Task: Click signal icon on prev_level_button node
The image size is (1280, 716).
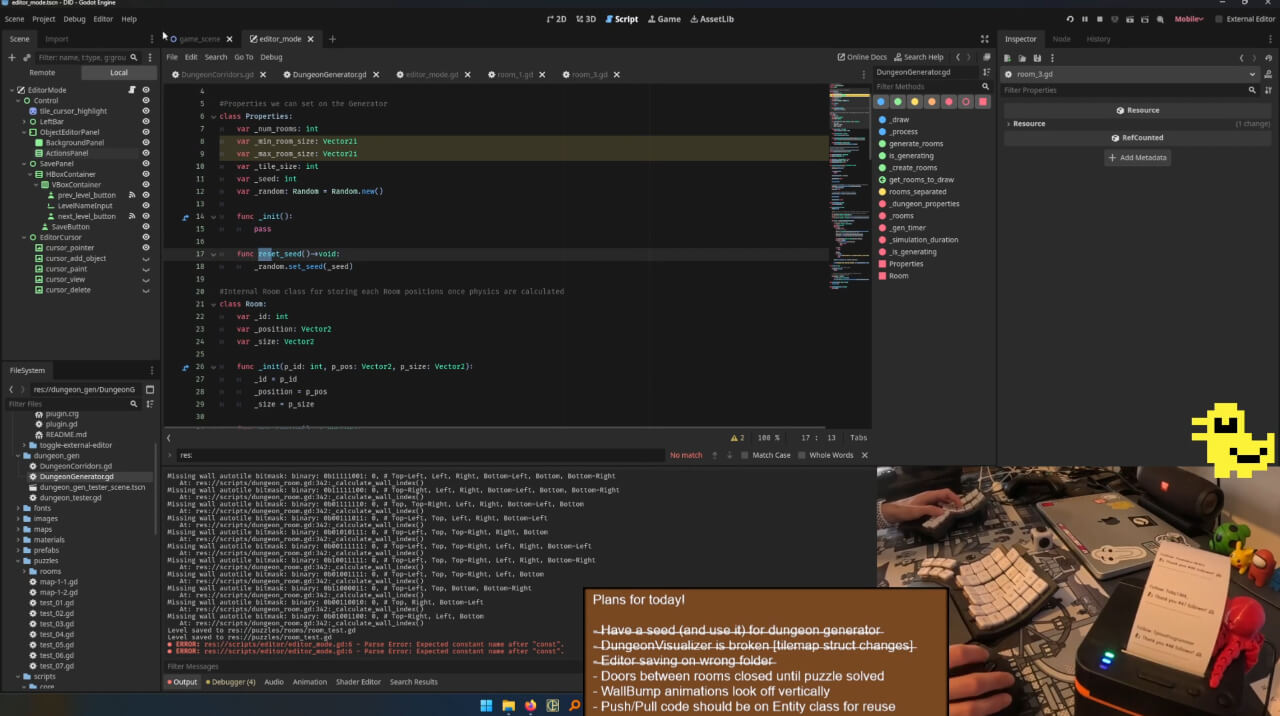Action: pyautogui.click(x=131, y=195)
